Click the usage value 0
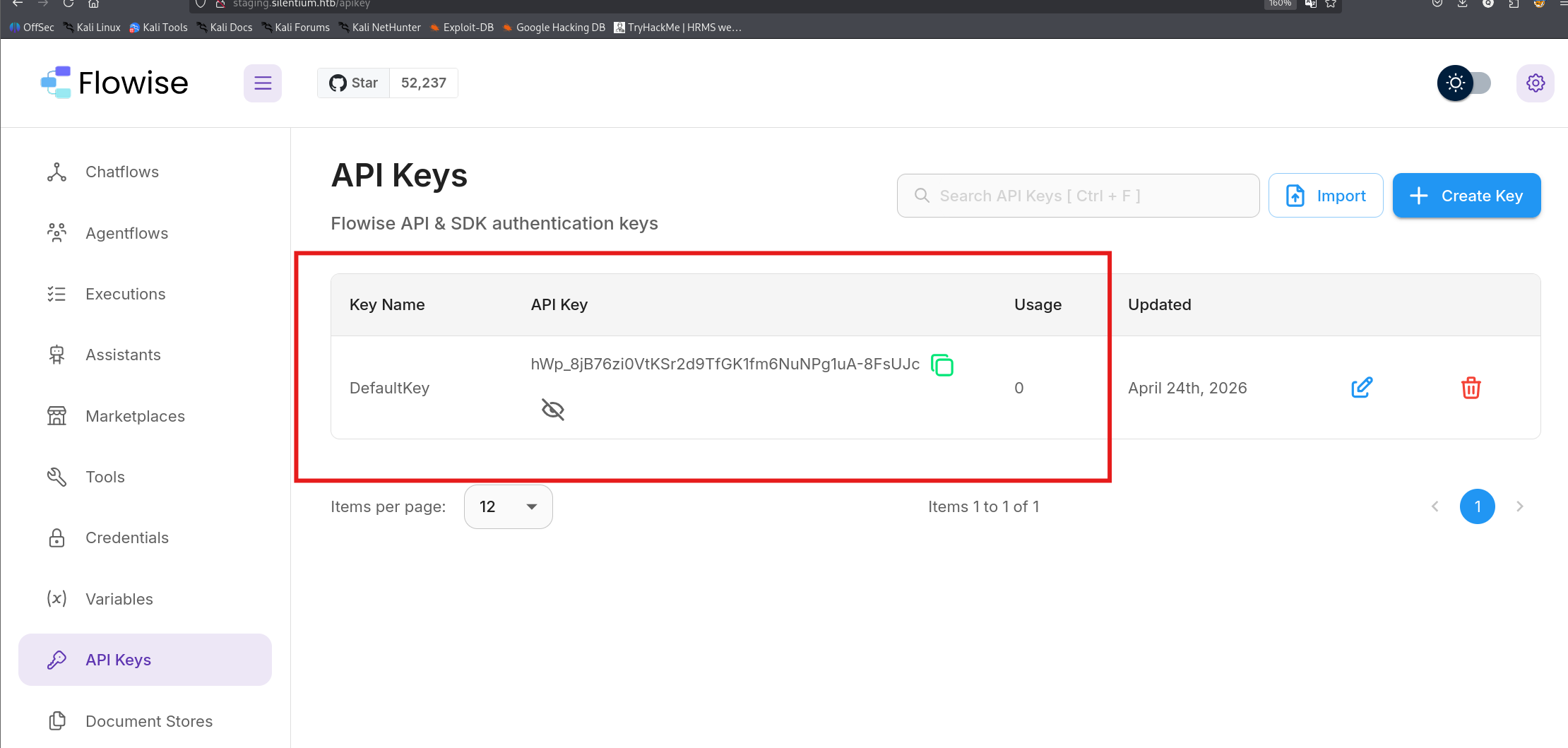Viewport: 1568px width, 748px height. tap(1019, 388)
